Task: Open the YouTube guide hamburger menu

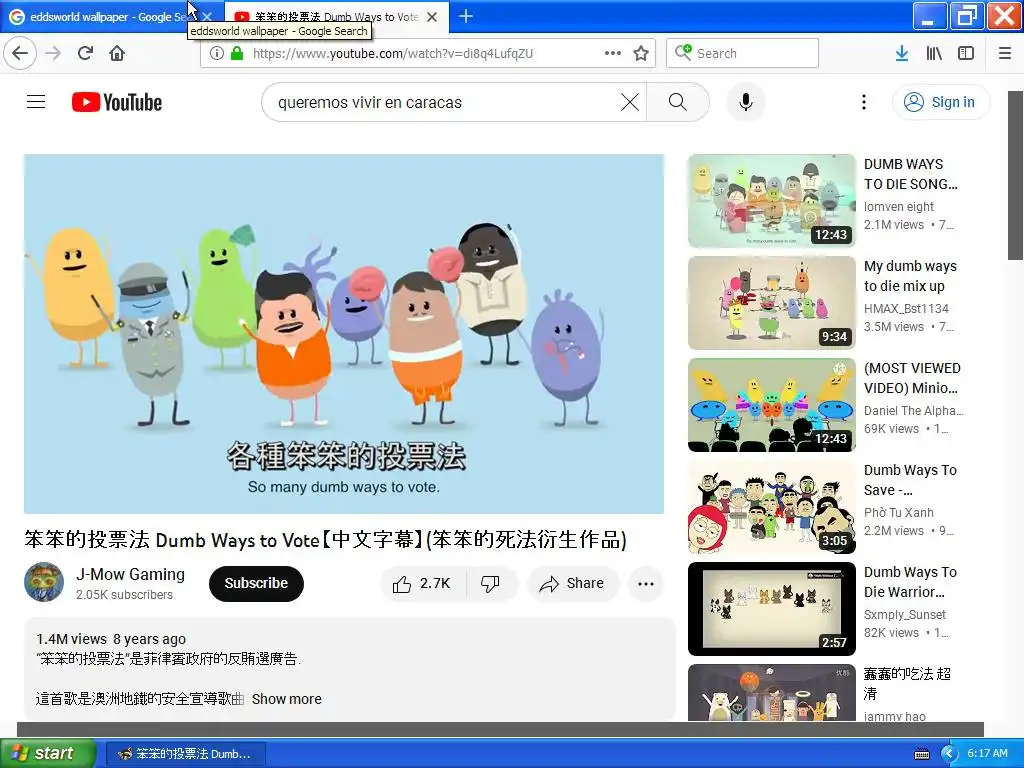Action: tap(36, 102)
